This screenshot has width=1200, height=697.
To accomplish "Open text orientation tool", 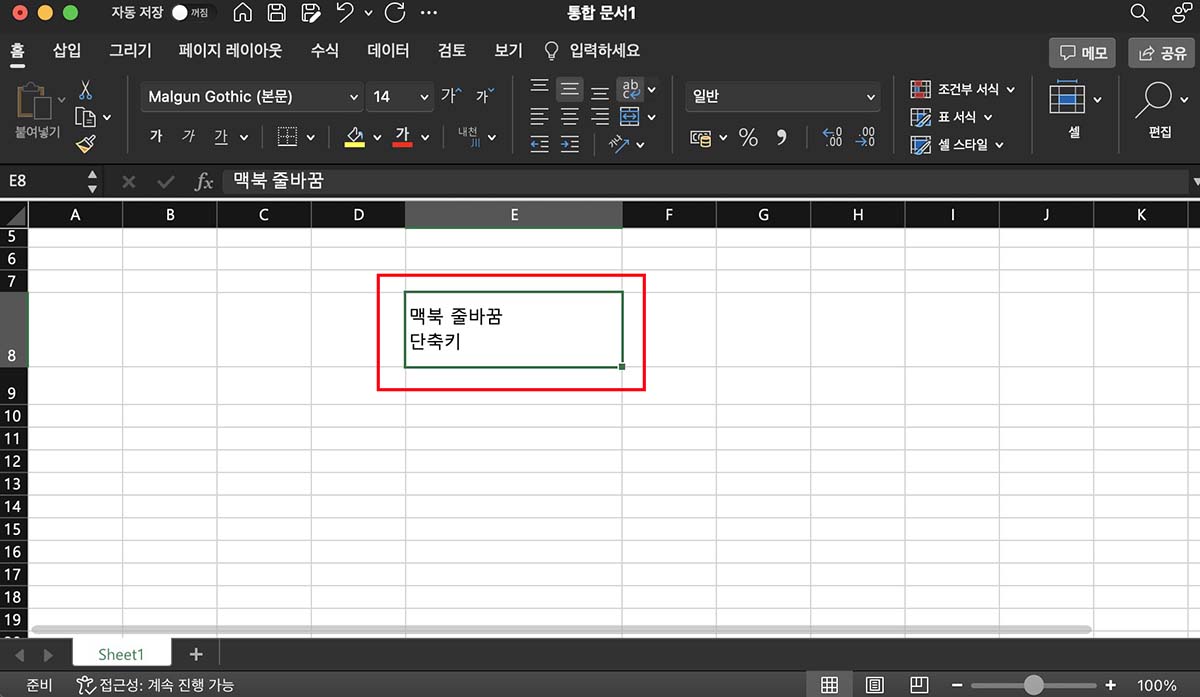I will (618, 144).
